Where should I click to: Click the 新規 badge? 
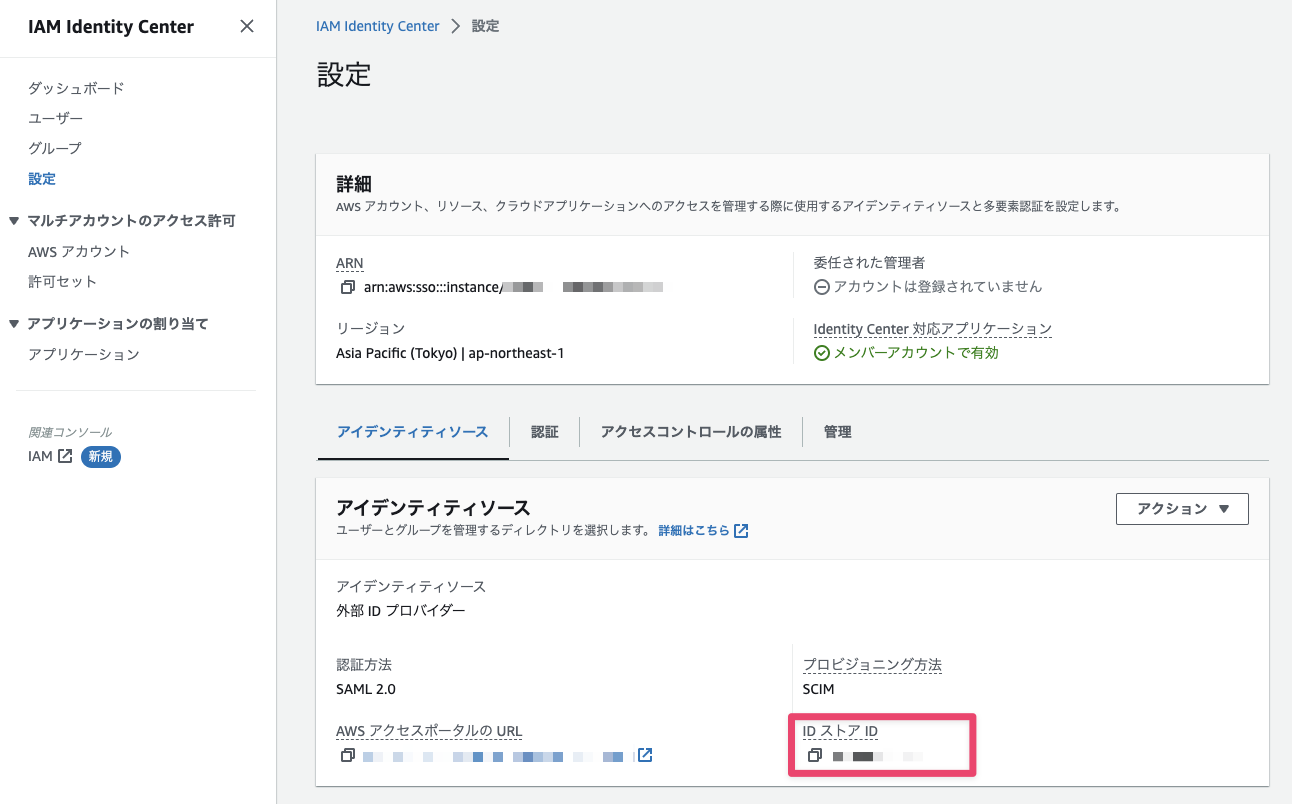[x=101, y=457]
